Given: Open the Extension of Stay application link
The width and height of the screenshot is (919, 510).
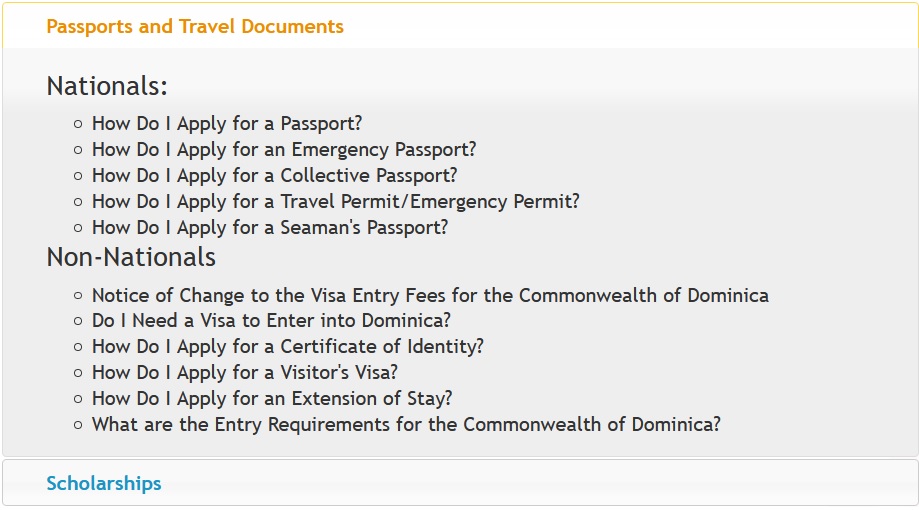Looking at the screenshot, I should click(x=272, y=399).
